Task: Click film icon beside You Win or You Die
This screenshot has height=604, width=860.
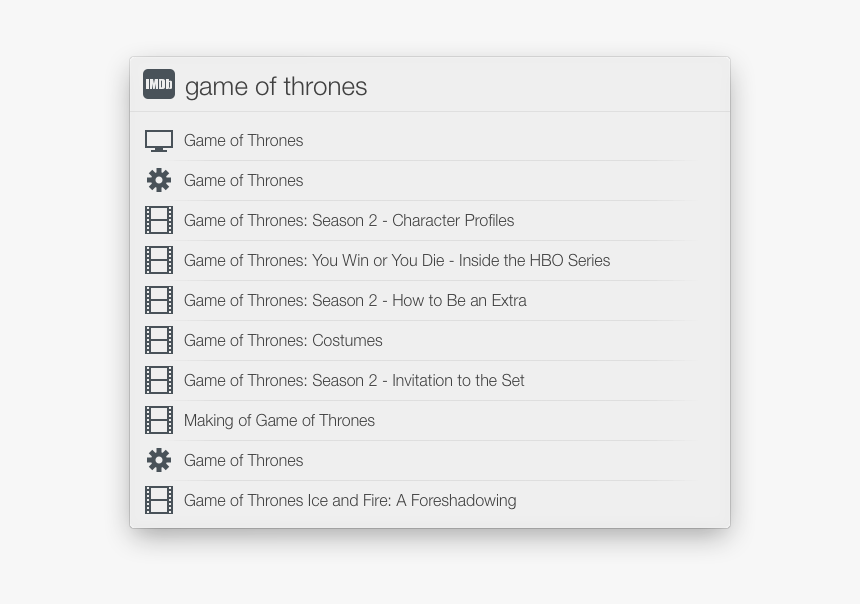Action: click(159, 260)
